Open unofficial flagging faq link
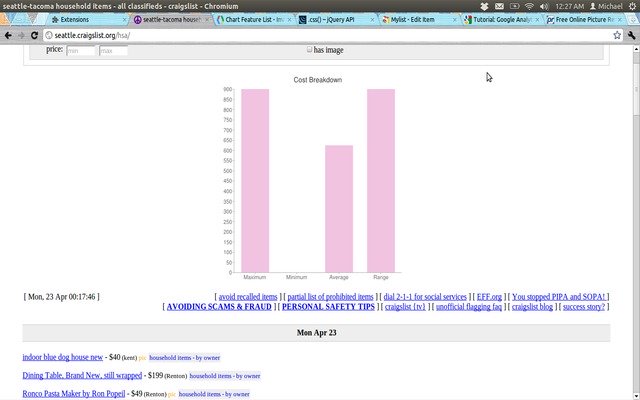 click(x=469, y=307)
